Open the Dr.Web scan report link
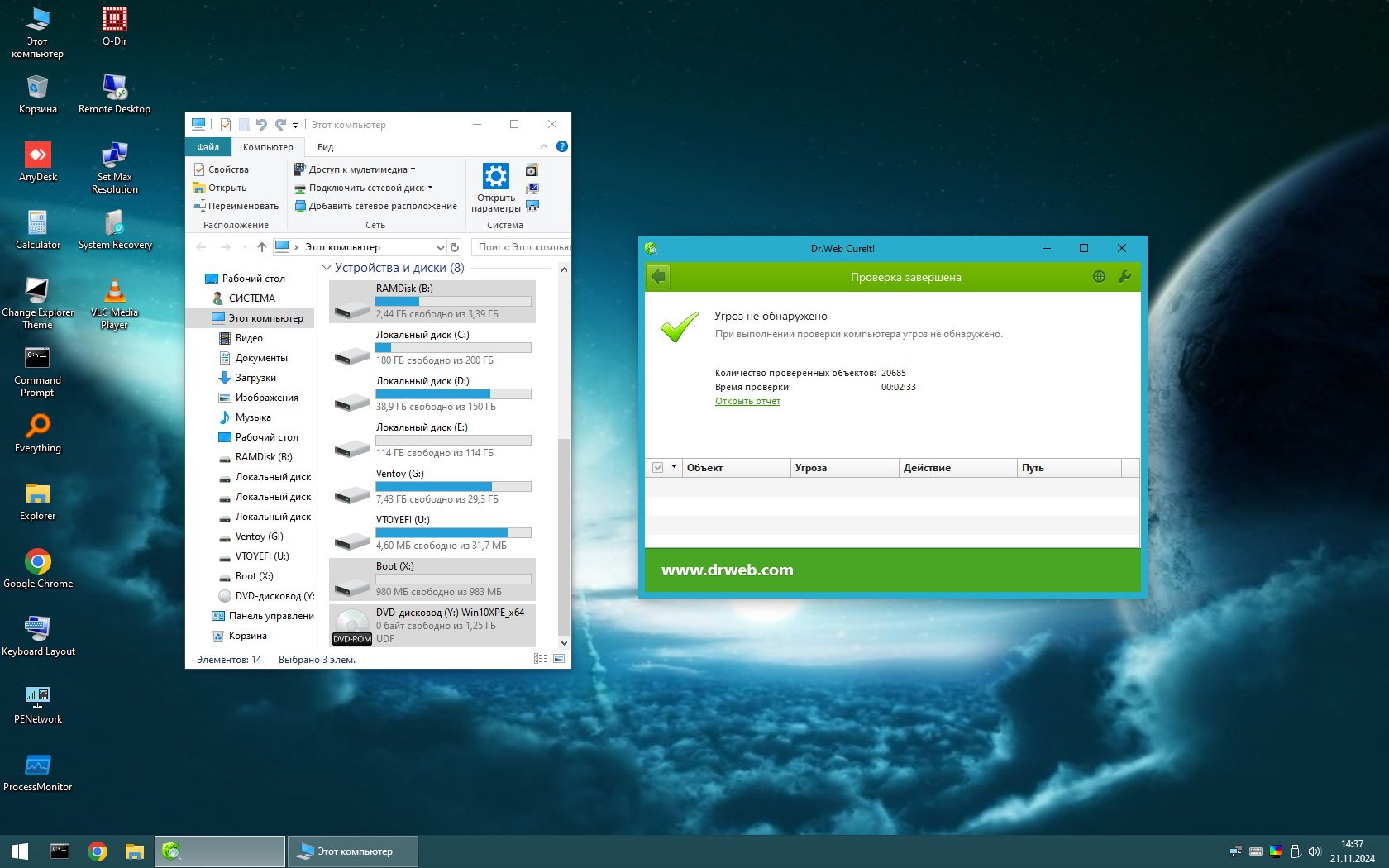1389x868 pixels. click(x=747, y=401)
